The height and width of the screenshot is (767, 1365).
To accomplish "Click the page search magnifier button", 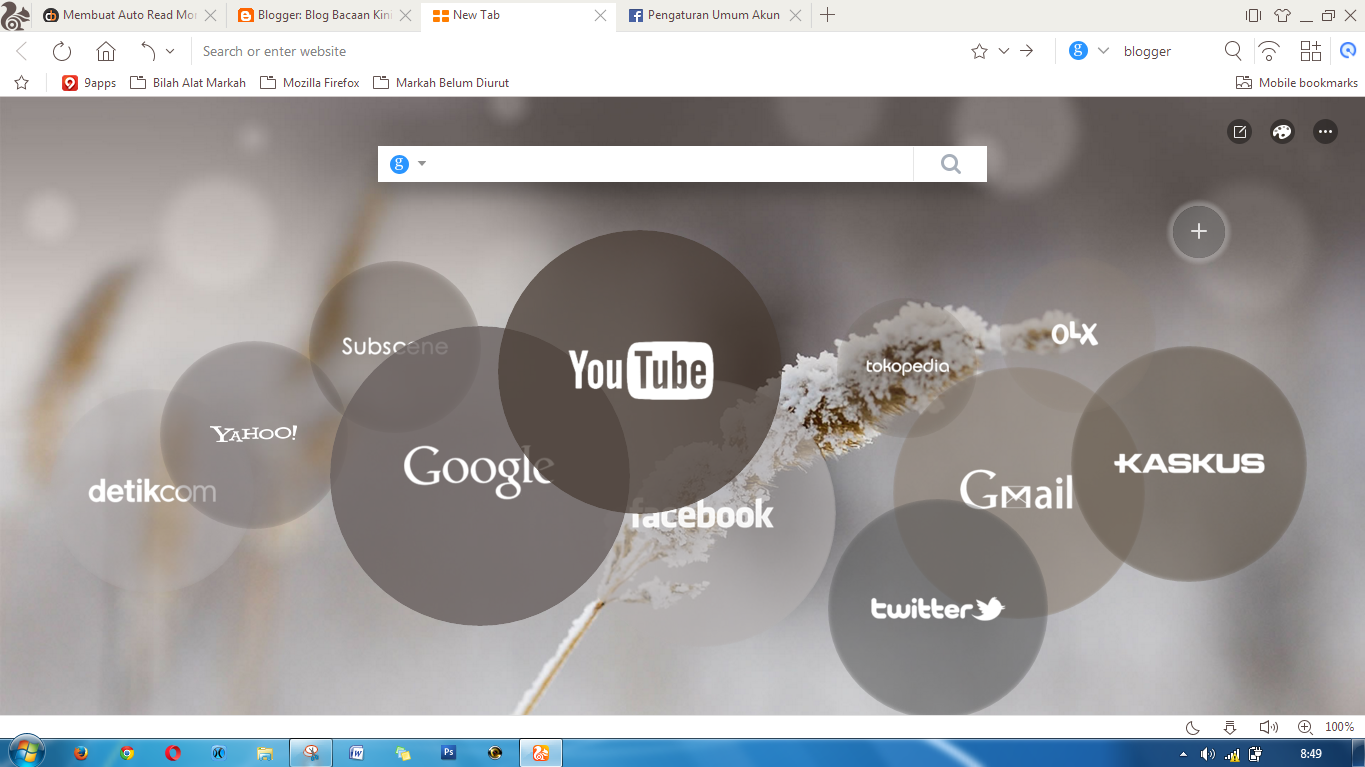I will click(950, 164).
